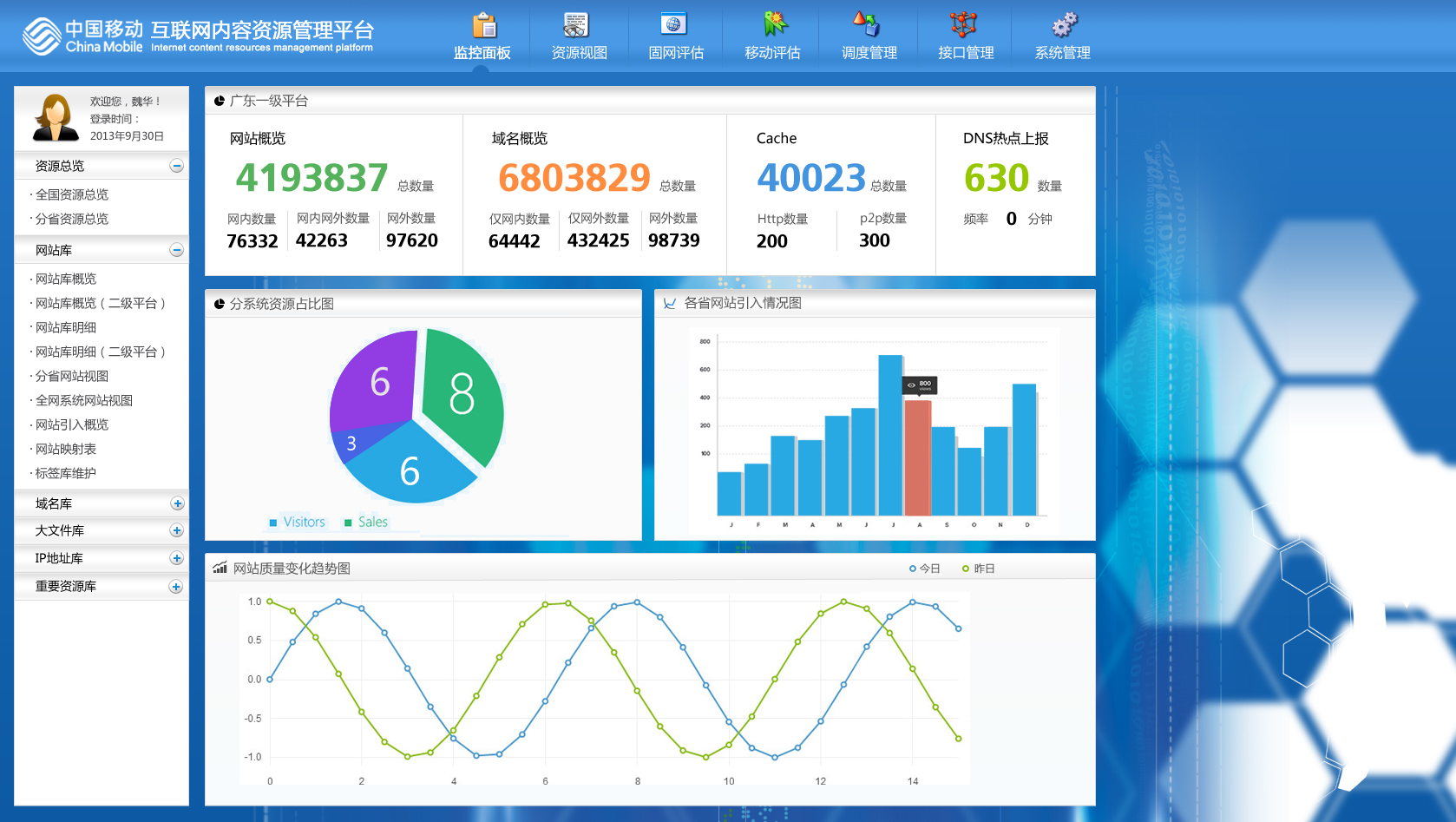
Task: Click the 固网评估 globe window icon
Action: (673, 24)
